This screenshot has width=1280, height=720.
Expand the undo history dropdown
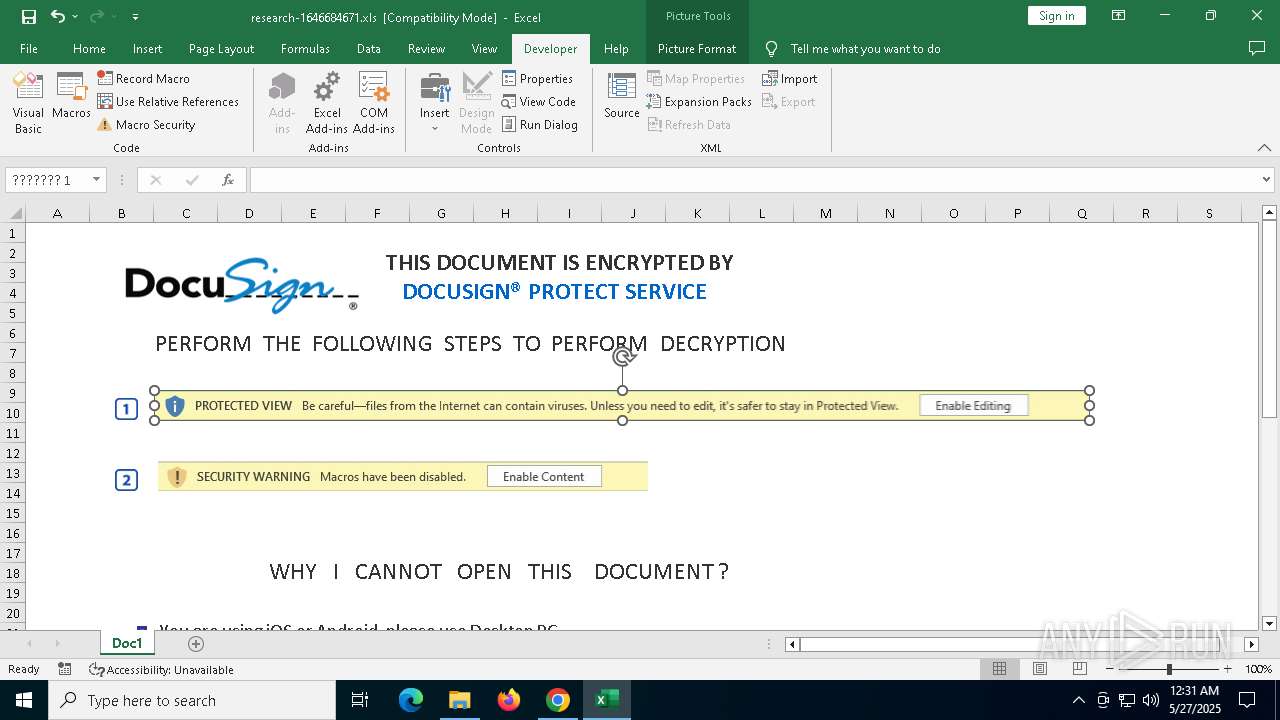(x=75, y=16)
